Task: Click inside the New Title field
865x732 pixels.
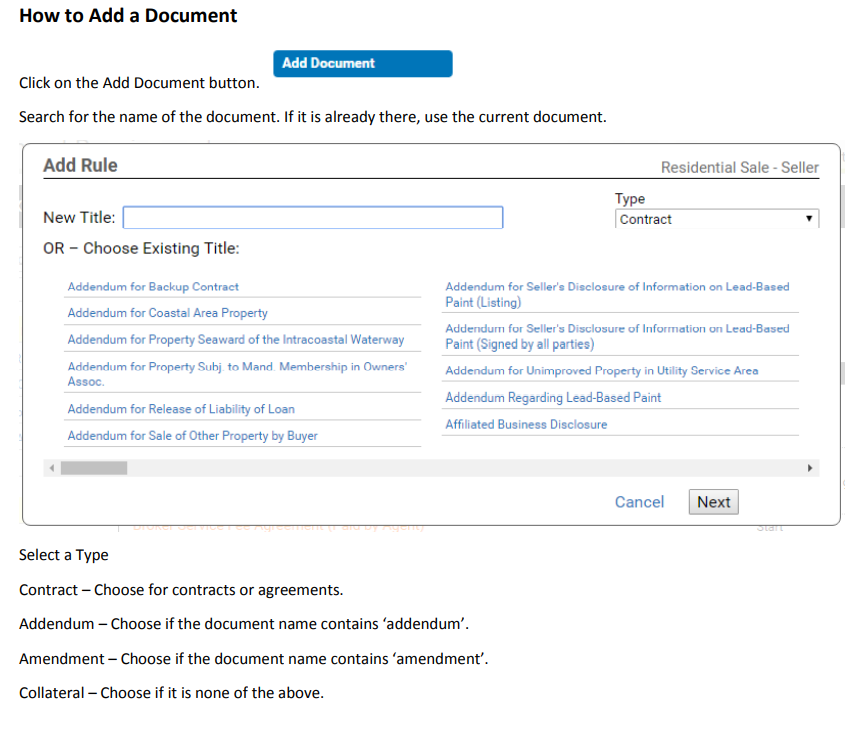Action: [x=313, y=217]
